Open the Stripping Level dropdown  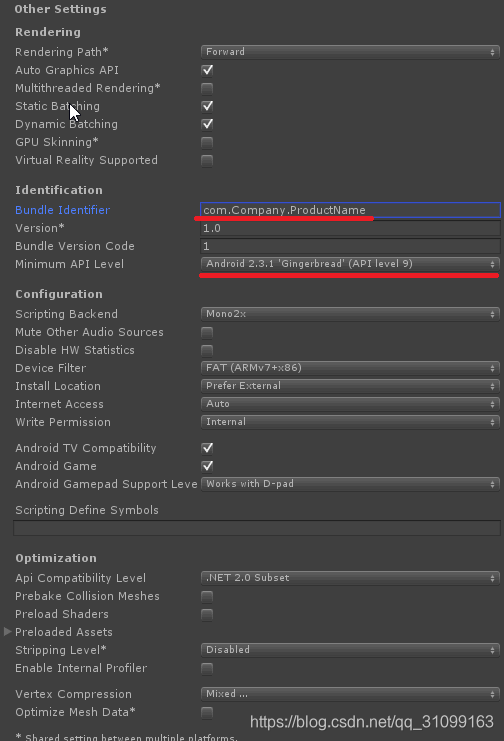point(350,650)
